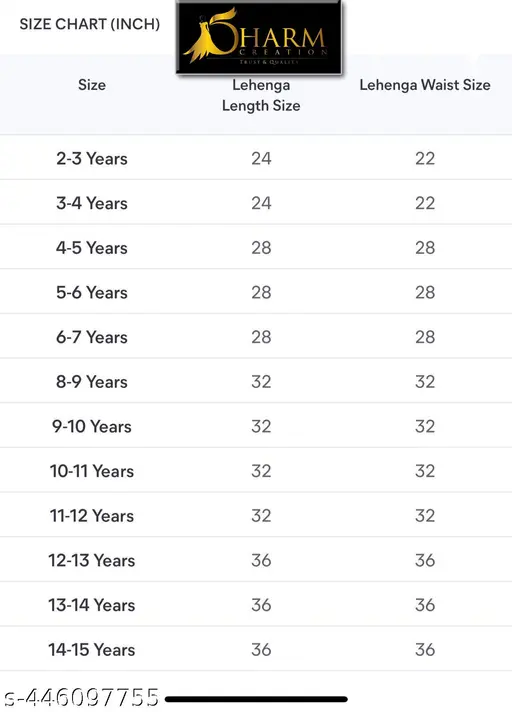Click the Size column header

pos(92,85)
